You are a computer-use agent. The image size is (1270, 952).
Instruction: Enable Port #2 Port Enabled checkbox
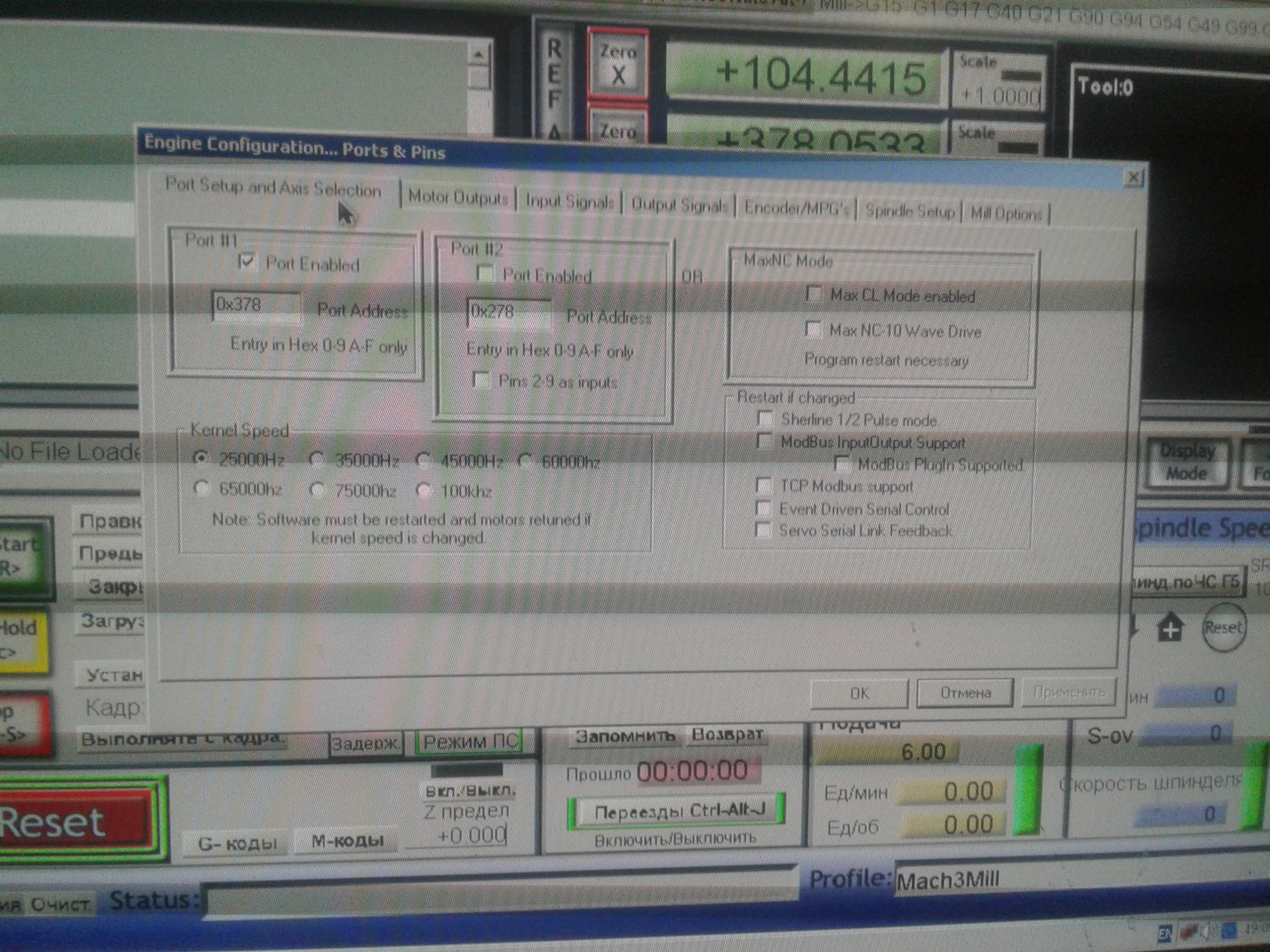click(x=485, y=273)
